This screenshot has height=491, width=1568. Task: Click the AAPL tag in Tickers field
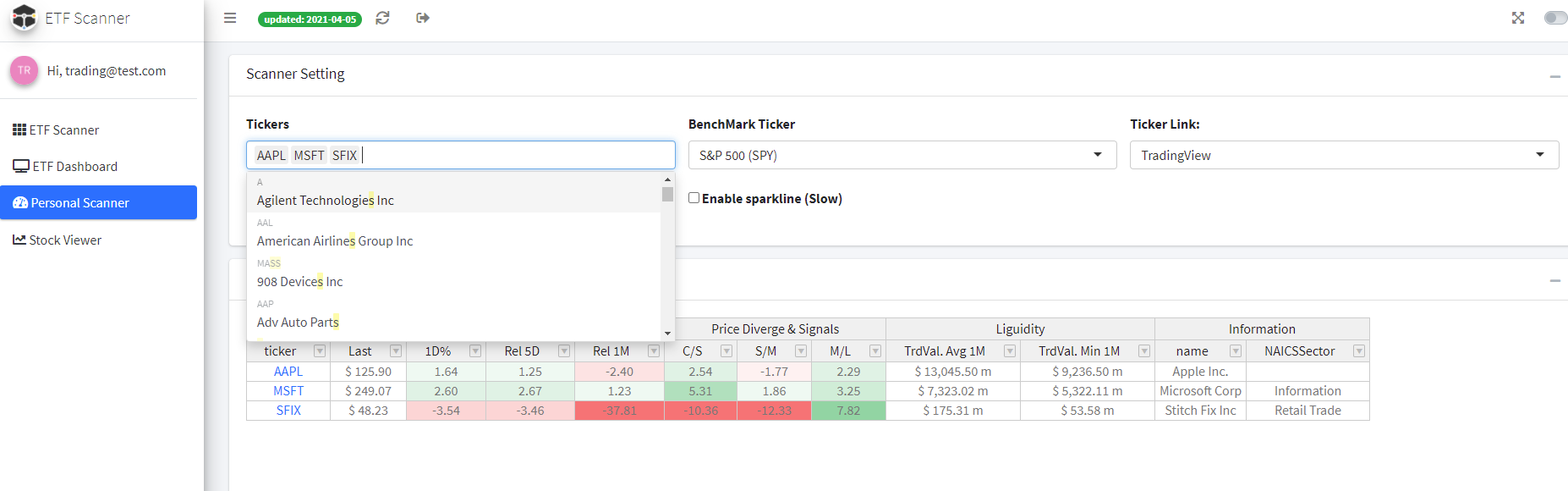pyautogui.click(x=271, y=155)
